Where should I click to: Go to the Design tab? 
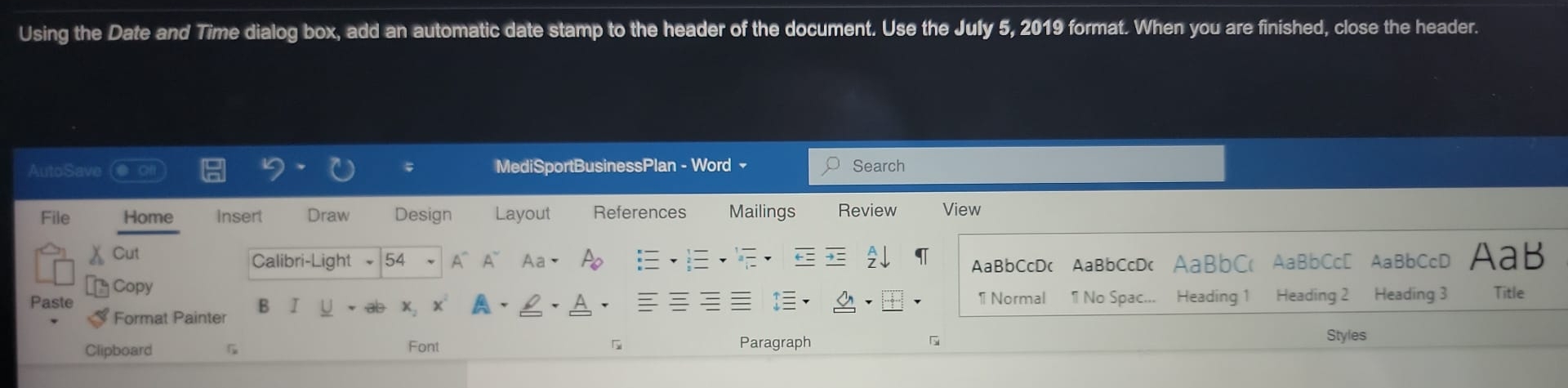(x=422, y=214)
